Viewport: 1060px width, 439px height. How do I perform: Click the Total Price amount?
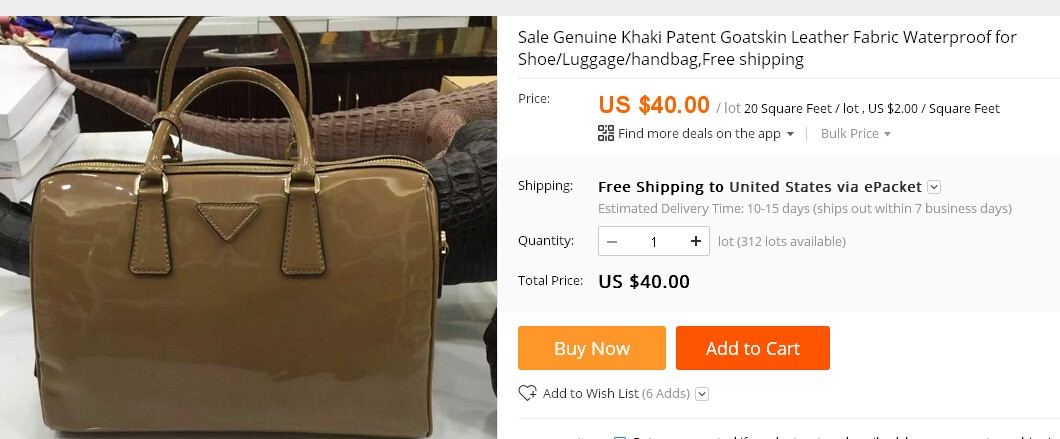click(x=644, y=281)
